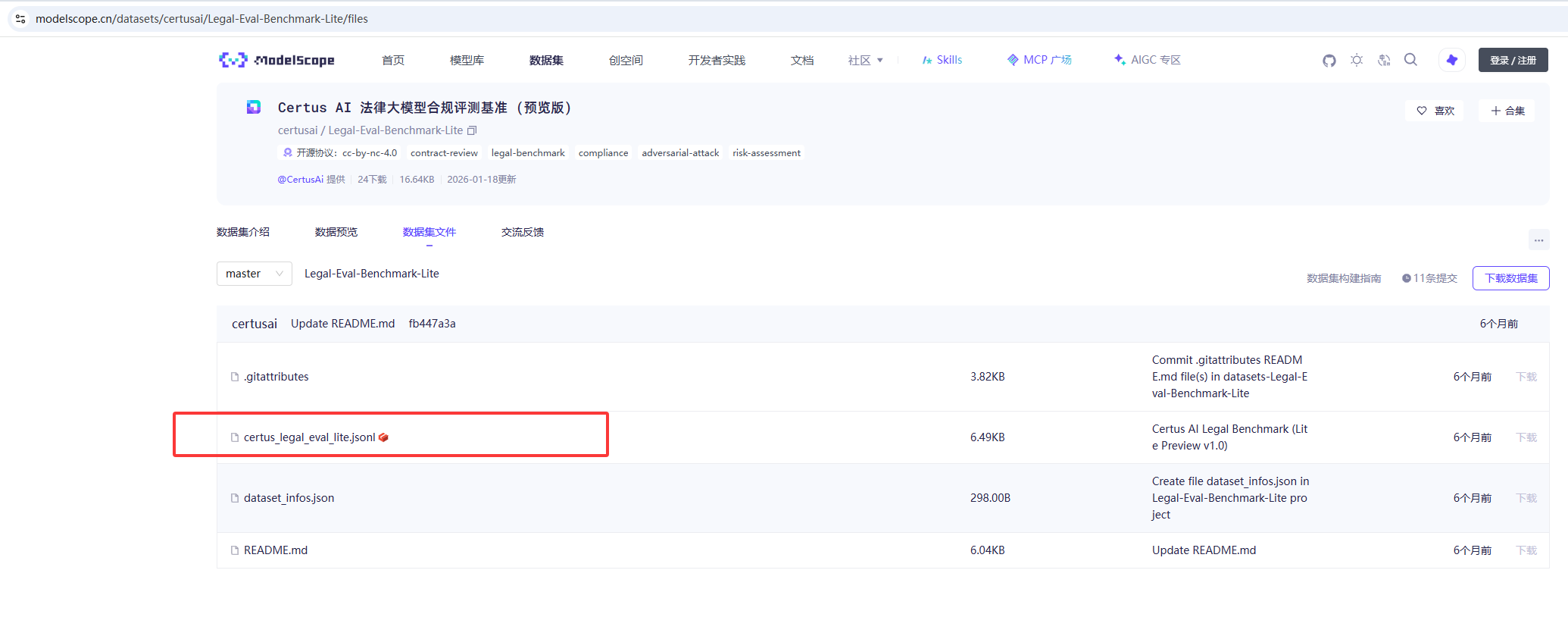View the 11条提交 commits link
Screen dimensions: 1568x636
click(x=1429, y=278)
